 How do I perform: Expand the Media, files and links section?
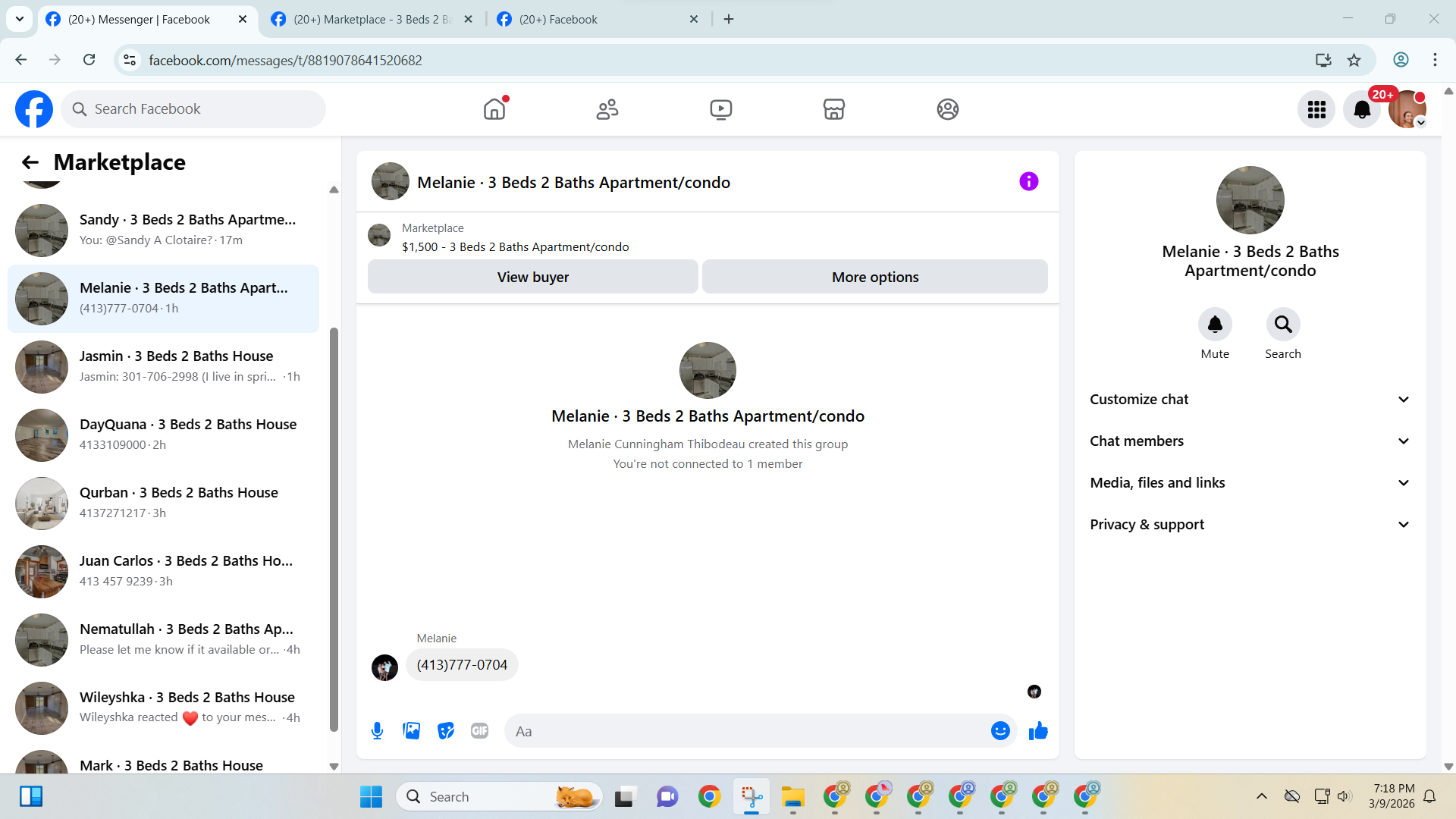tap(1250, 483)
